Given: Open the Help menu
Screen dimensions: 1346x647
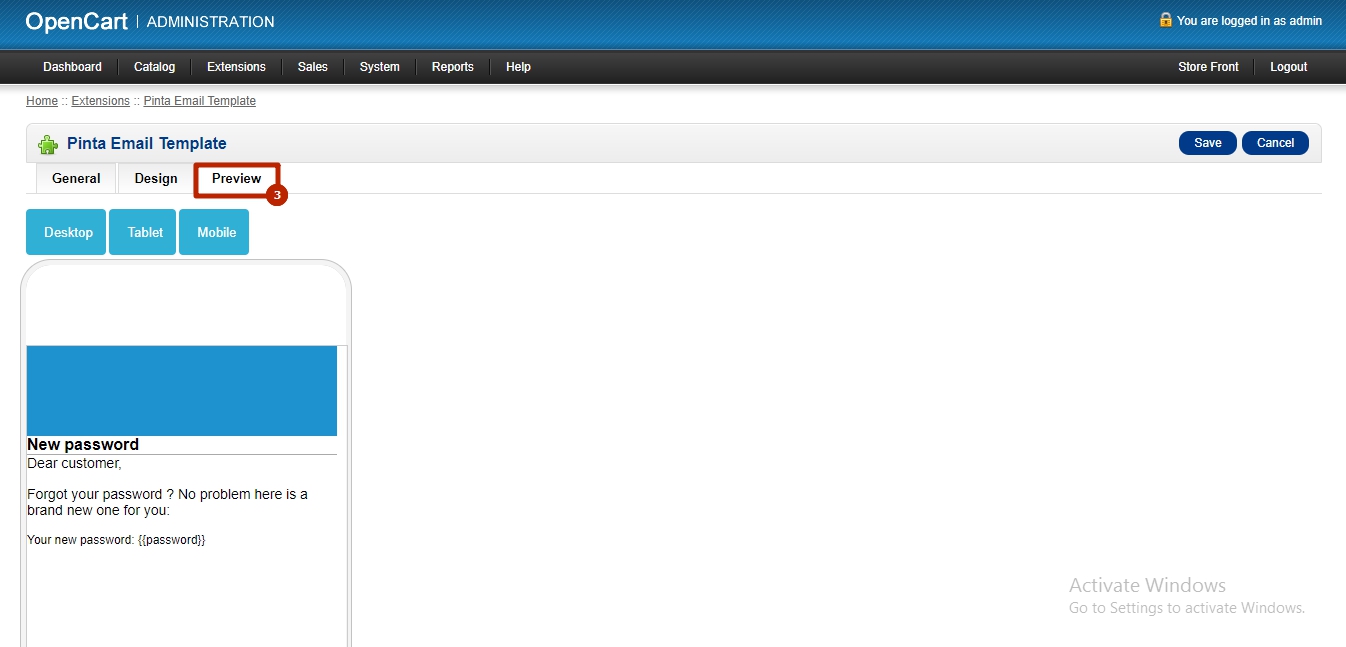Looking at the screenshot, I should (518, 67).
